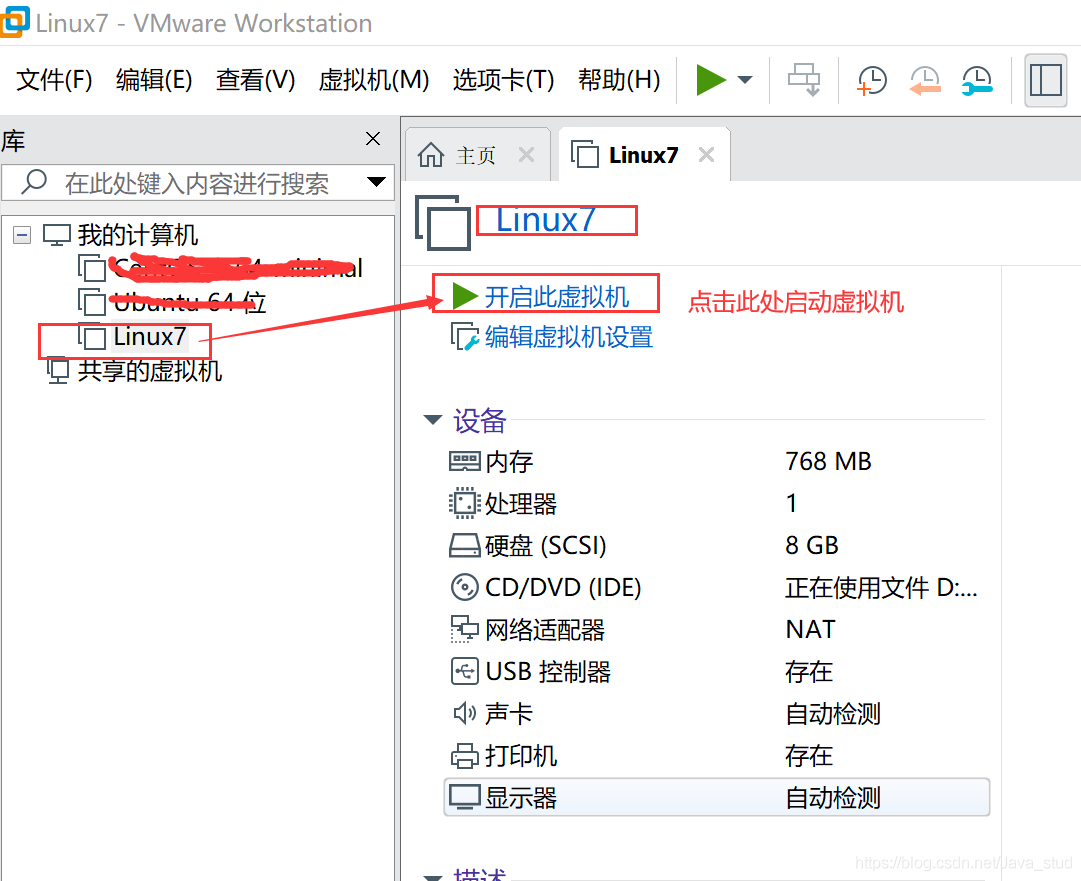Image resolution: width=1081 pixels, height=881 pixels.
Task: Click the CD/DVD (IDE) disc icon
Action: [465, 587]
